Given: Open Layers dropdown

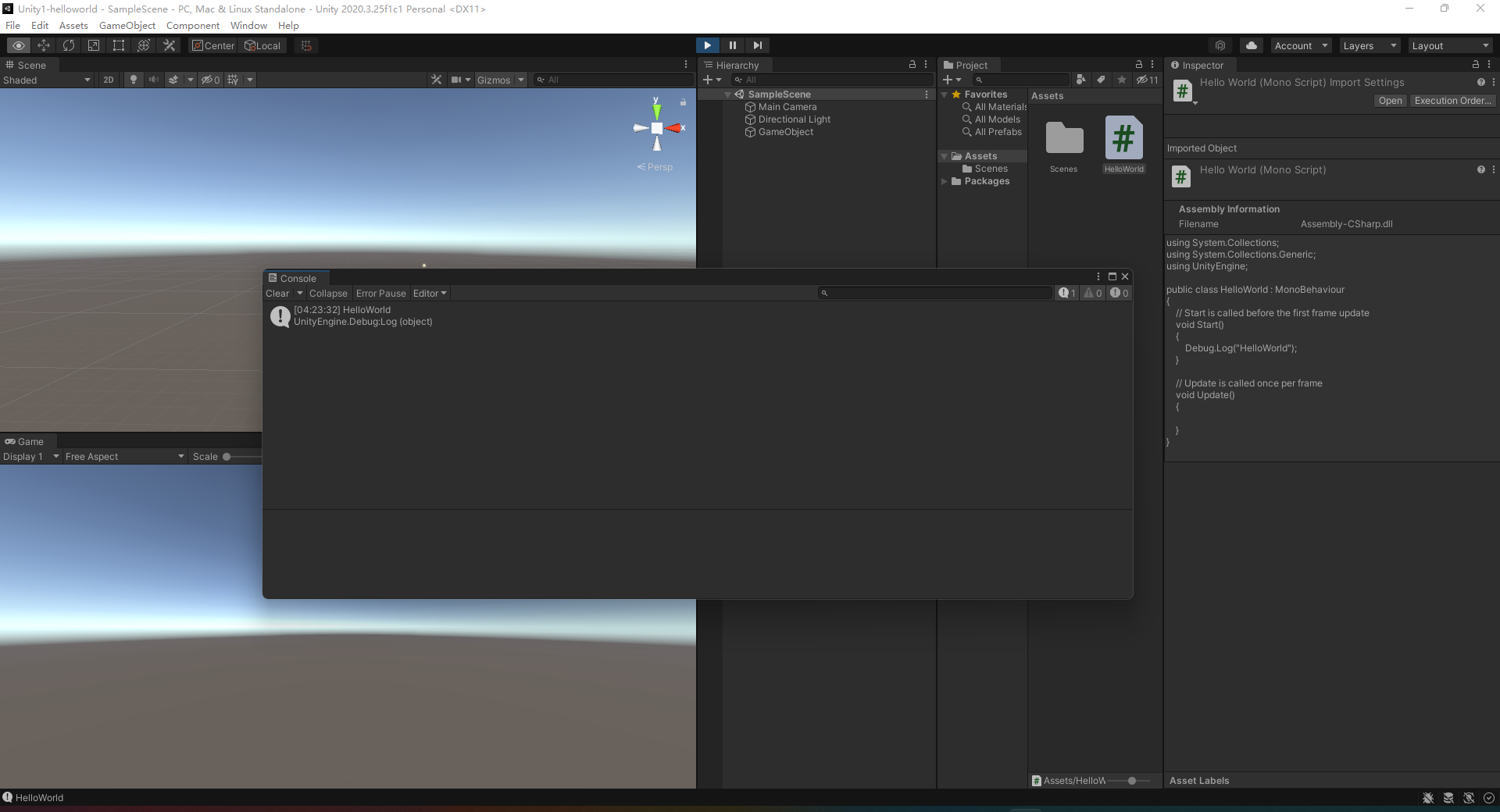Looking at the screenshot, I should (1370, 45).
